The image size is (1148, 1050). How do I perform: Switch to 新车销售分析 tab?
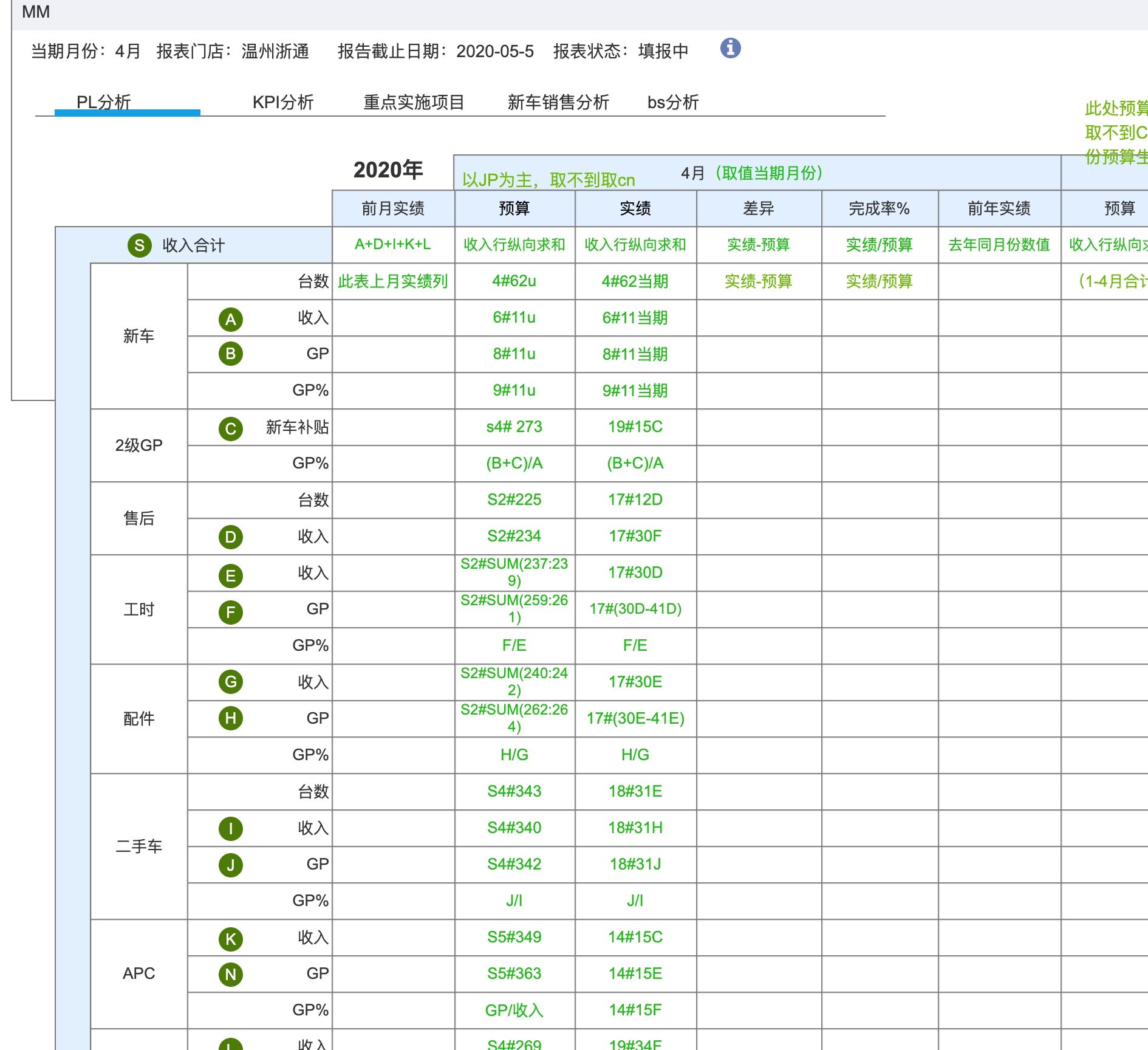pos(558,102)
